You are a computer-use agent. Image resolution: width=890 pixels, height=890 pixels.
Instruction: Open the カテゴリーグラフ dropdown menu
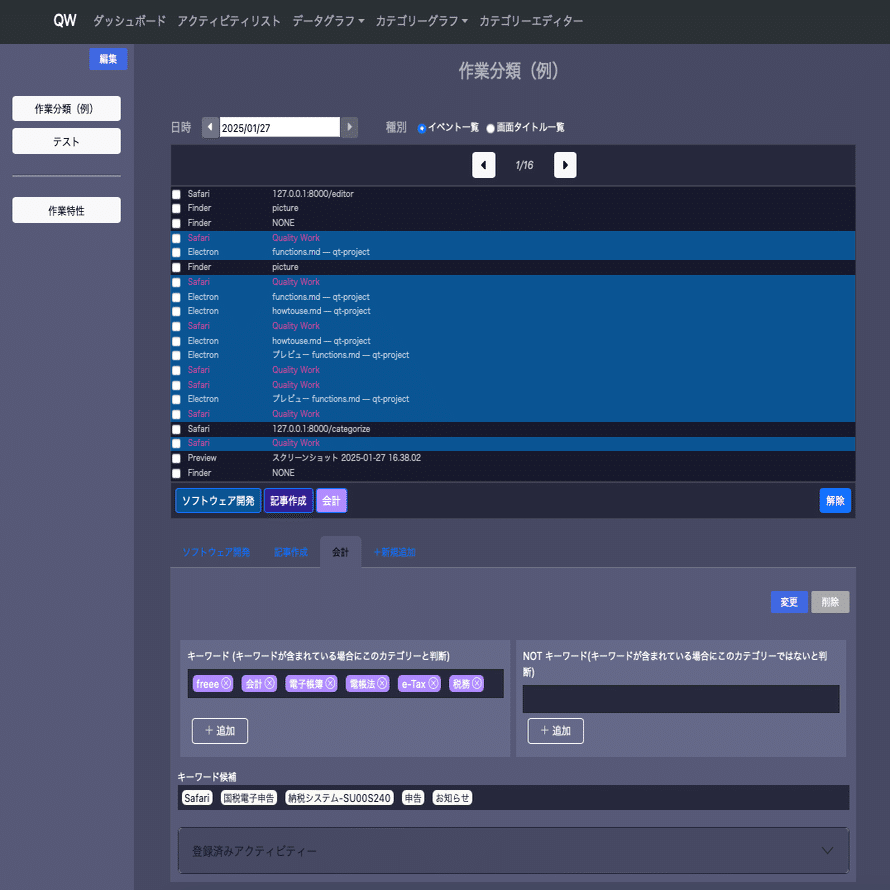tap(422, 21)
